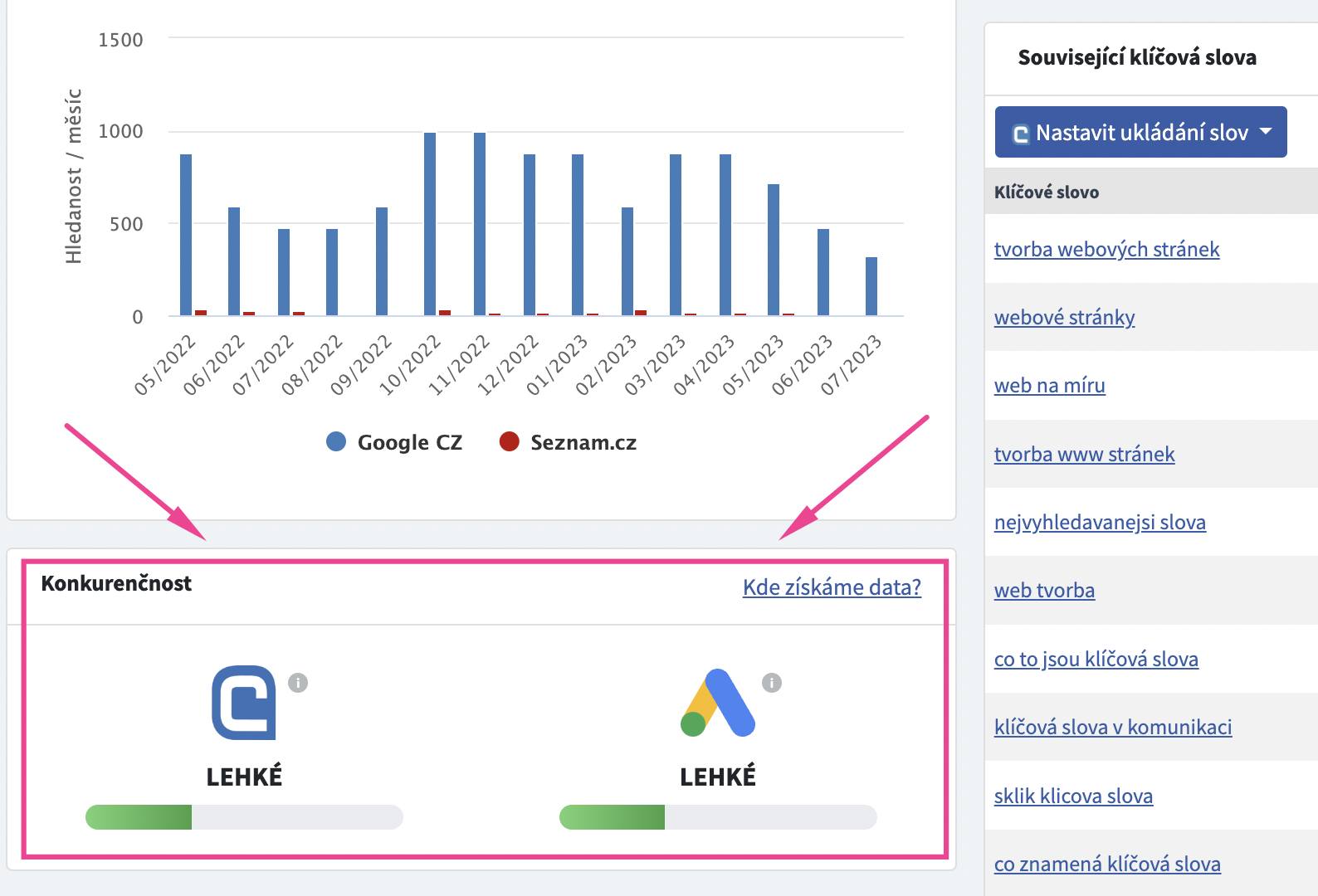The image size is (1318, 896).
Task: Toggle the Seznam.cz legend marker
Action: point(509,442)
